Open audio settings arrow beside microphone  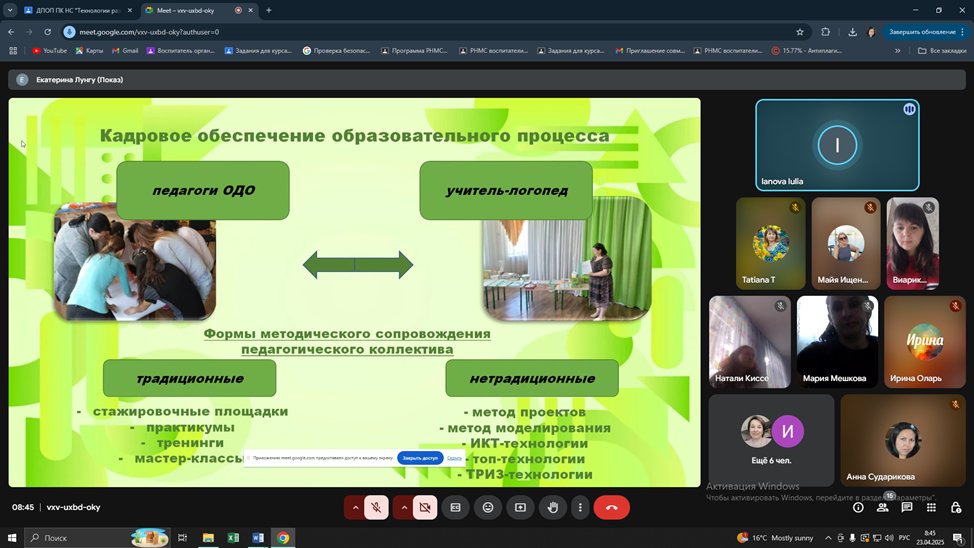coord(355,508)
